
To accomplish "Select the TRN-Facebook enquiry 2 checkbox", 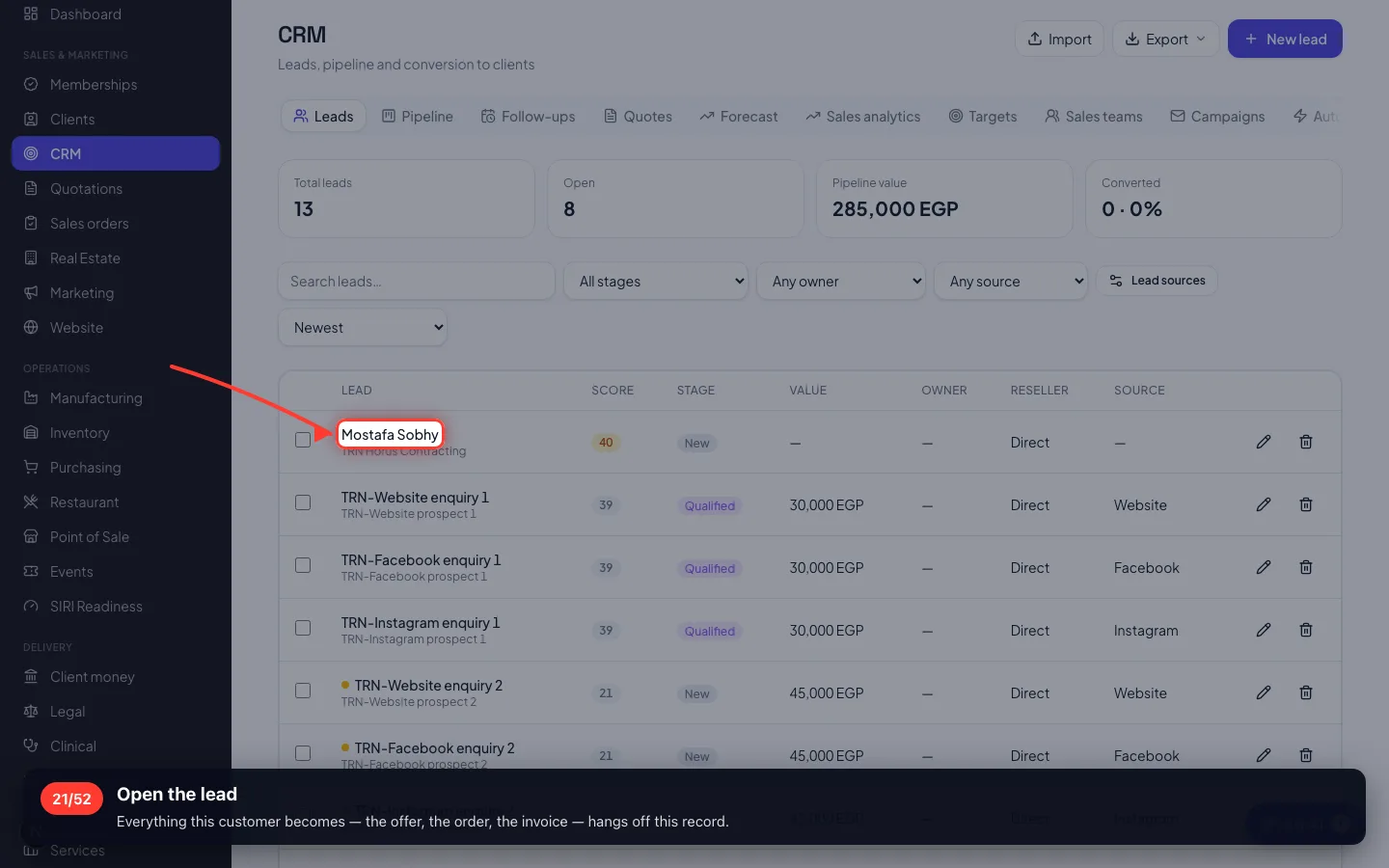I will pyautogui.click(x=303, y=753).
